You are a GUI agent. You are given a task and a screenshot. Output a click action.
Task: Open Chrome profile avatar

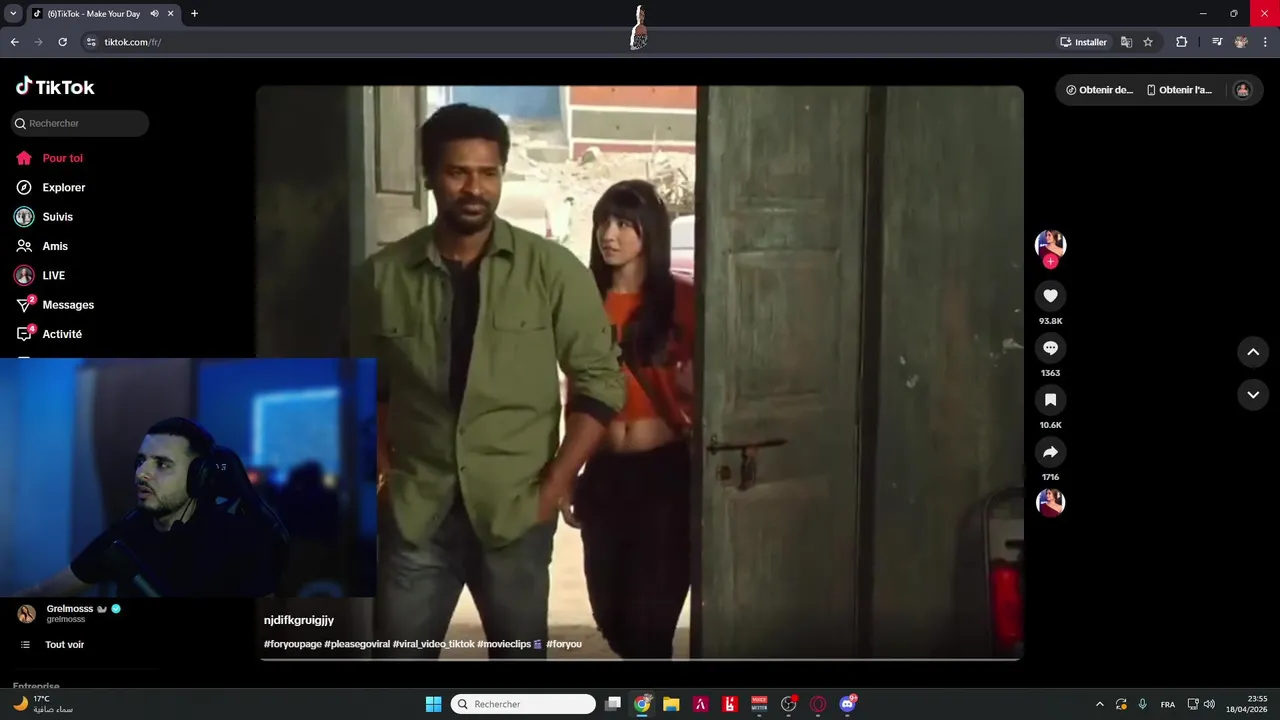click(1241, 42)
